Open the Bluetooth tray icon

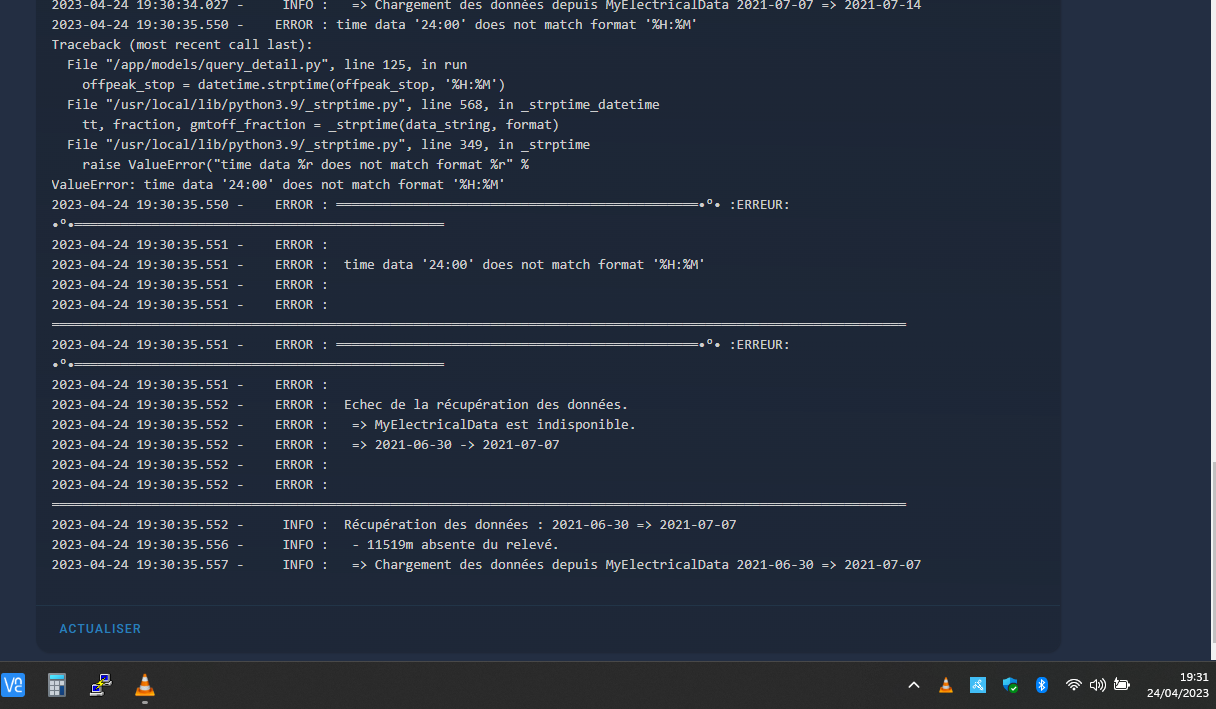1042,685
